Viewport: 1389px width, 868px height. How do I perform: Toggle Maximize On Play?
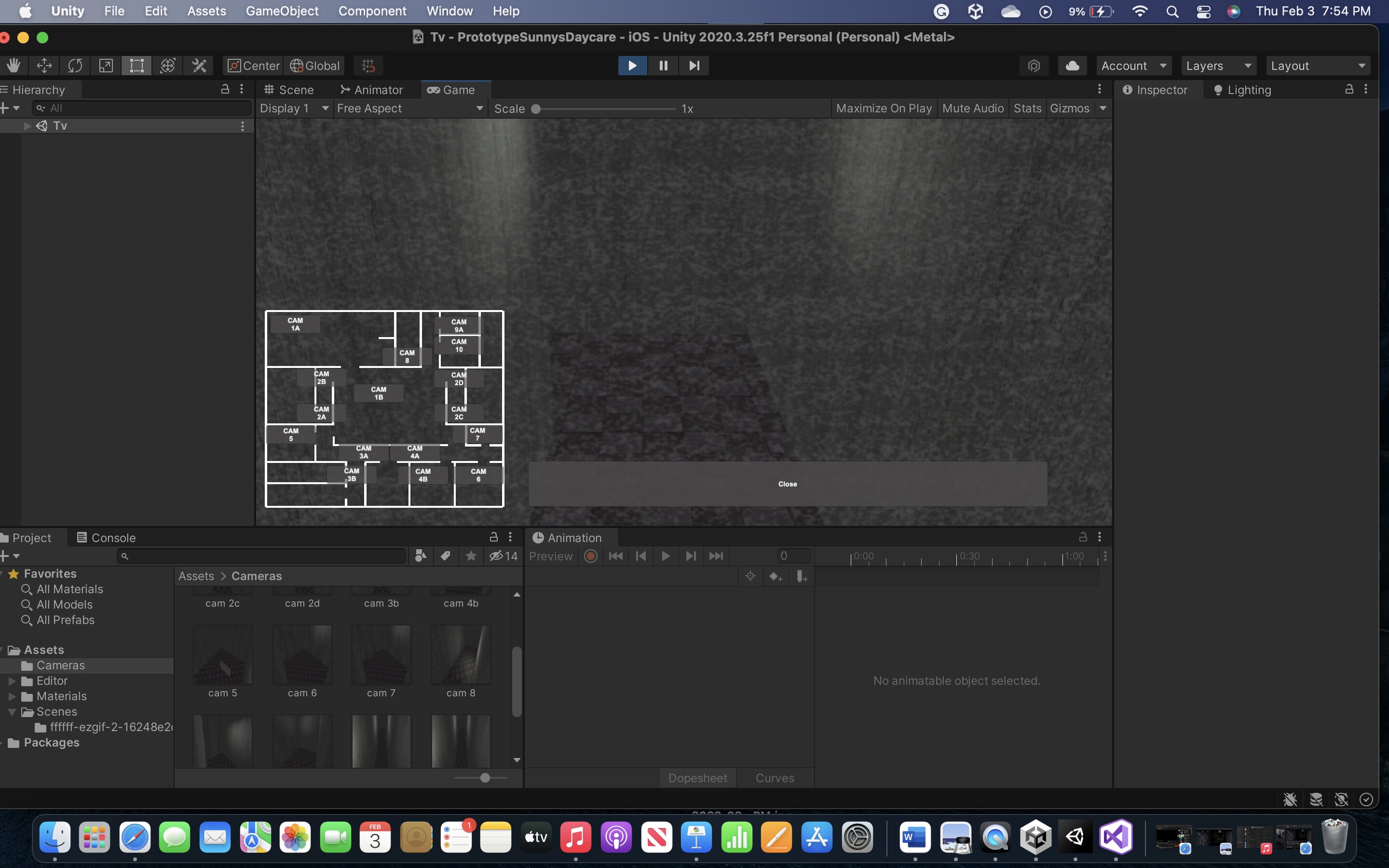[884, 108]
